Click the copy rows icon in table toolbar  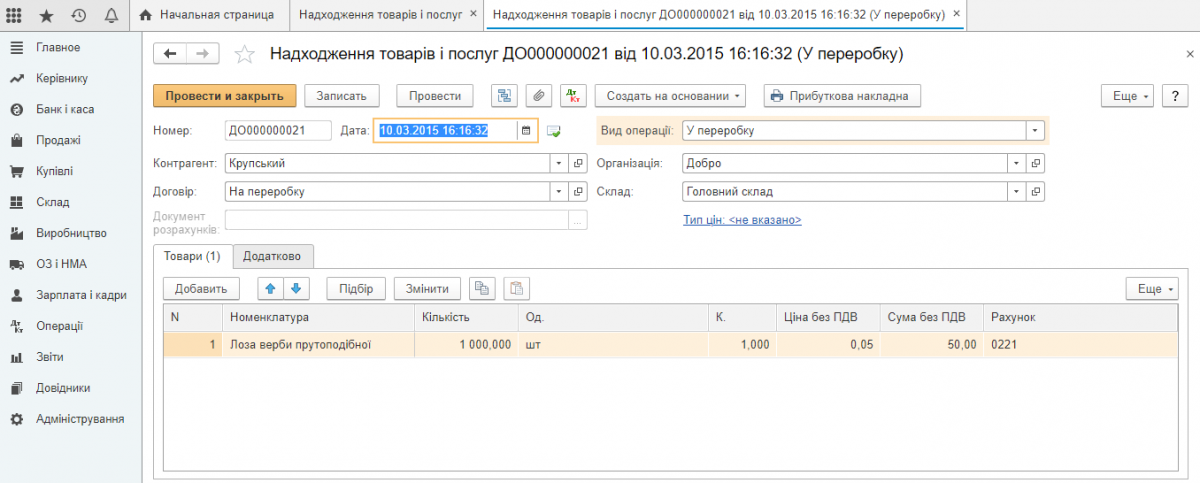coord(483,289)
